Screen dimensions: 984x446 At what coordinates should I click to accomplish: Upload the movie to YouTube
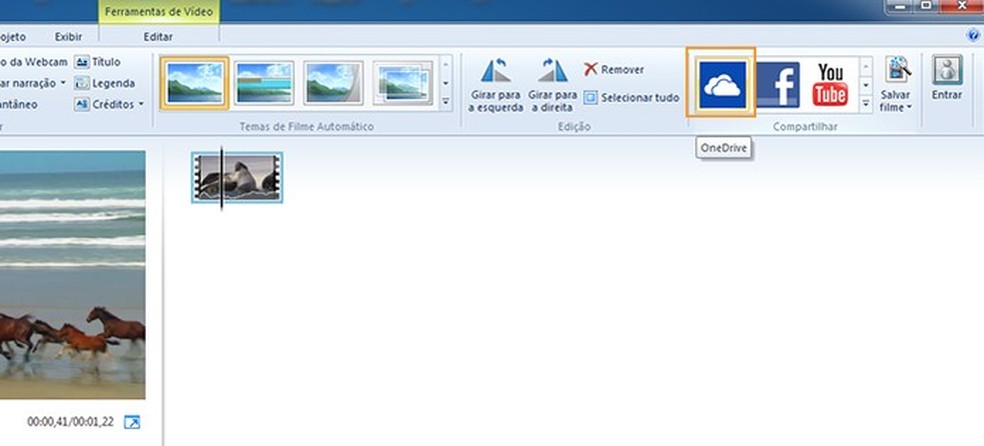(x=830, y=84)
